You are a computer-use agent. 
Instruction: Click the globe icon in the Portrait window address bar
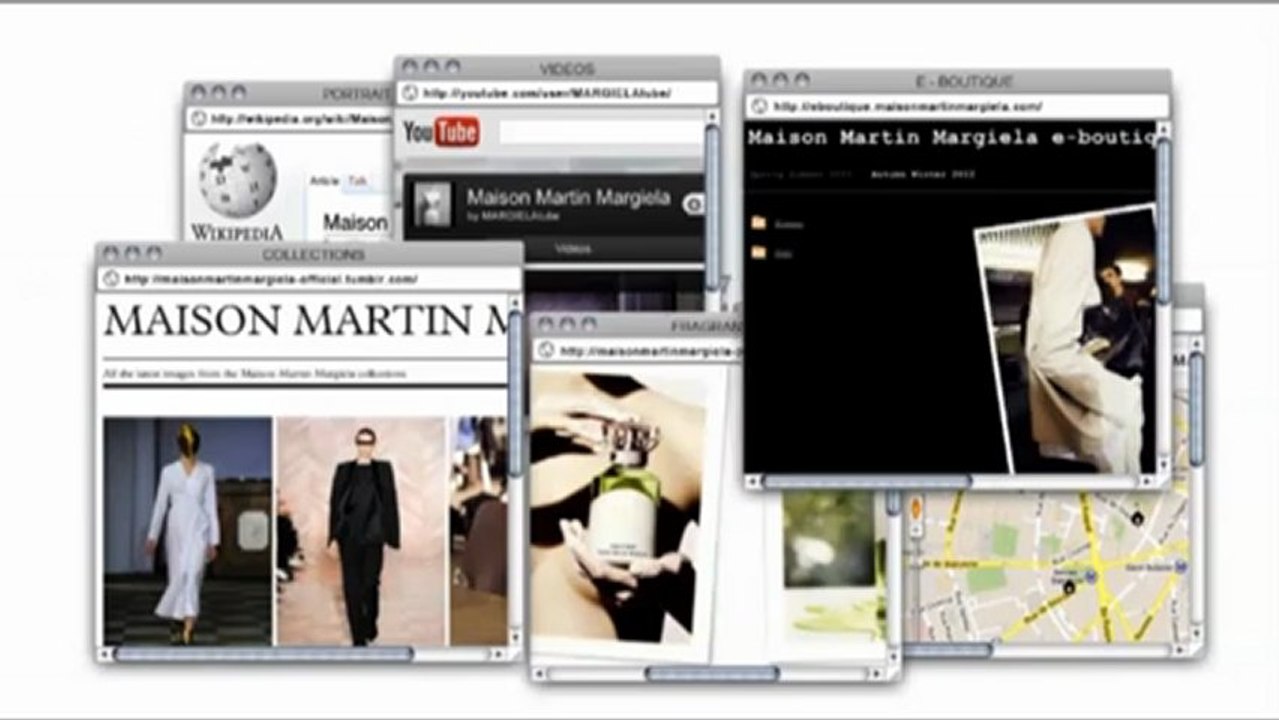coord(198,118)
